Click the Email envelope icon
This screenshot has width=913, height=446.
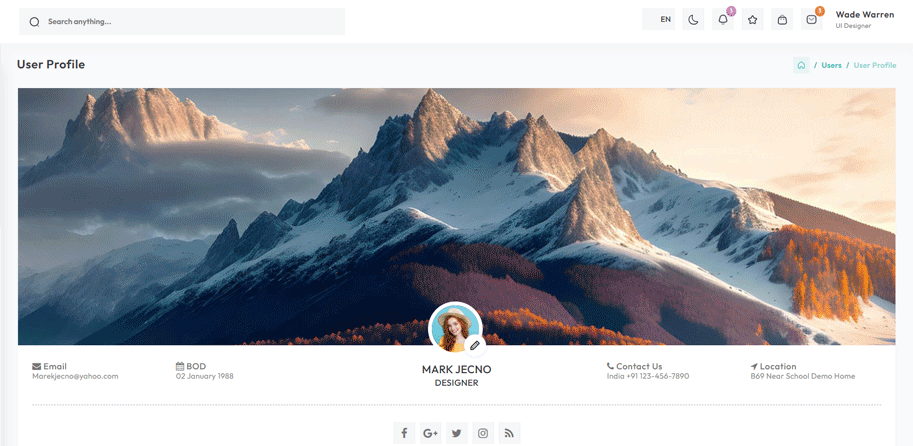point(37,366)
